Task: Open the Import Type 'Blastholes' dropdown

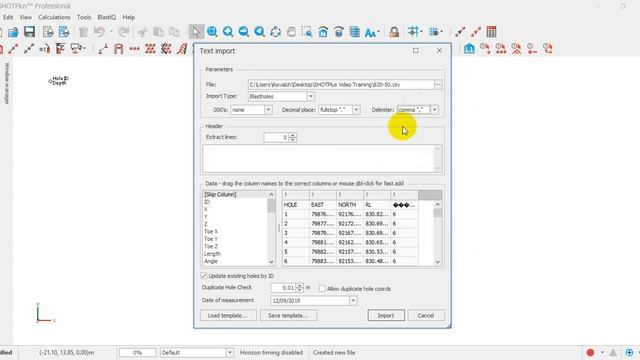Action: pyautogui.click(x=311, y=96)
